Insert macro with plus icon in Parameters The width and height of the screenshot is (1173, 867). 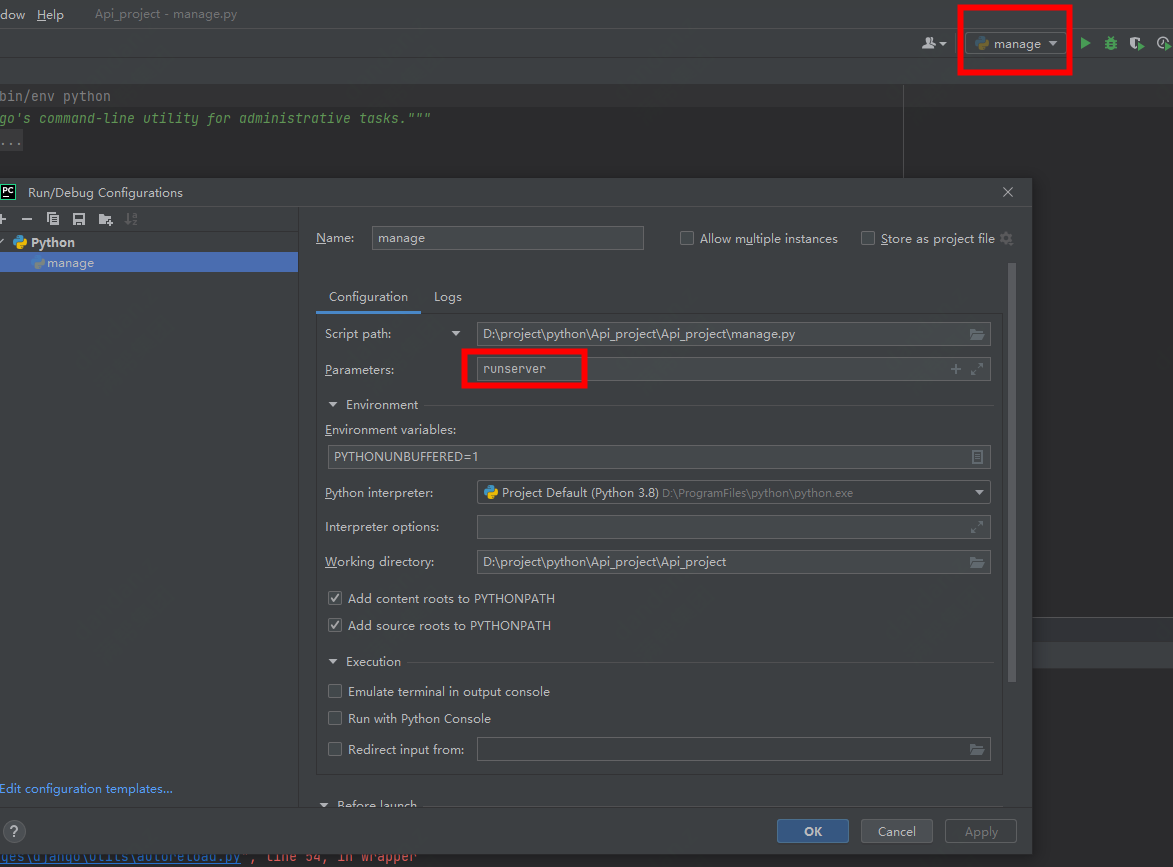(x=955, y=369)
